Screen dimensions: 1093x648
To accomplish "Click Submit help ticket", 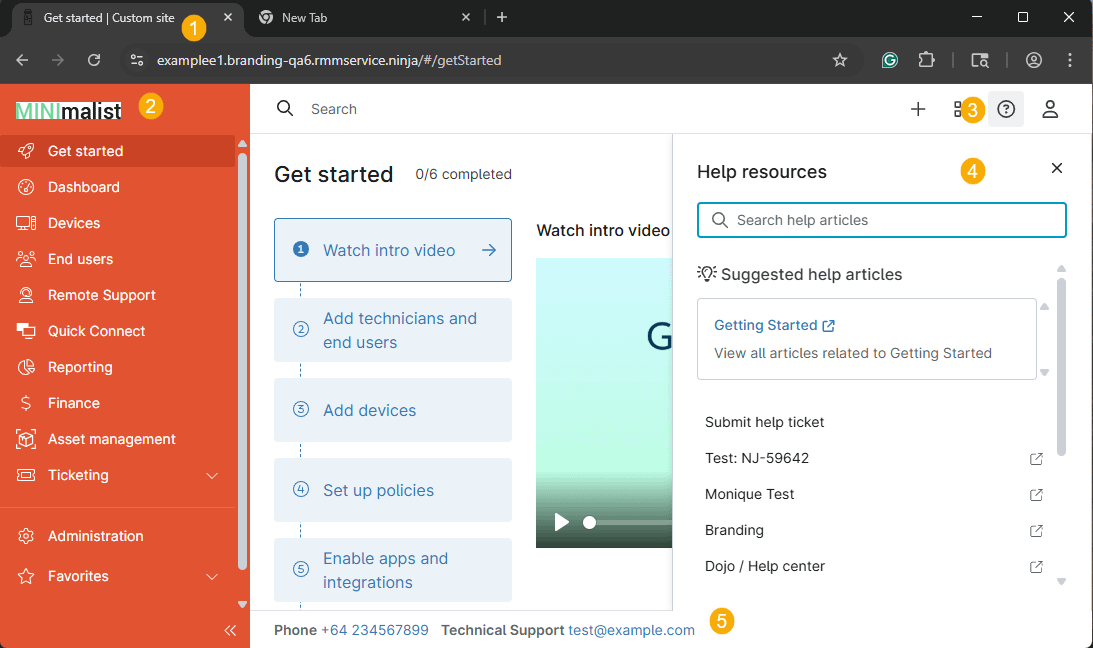I will click(x=765, y=422).
